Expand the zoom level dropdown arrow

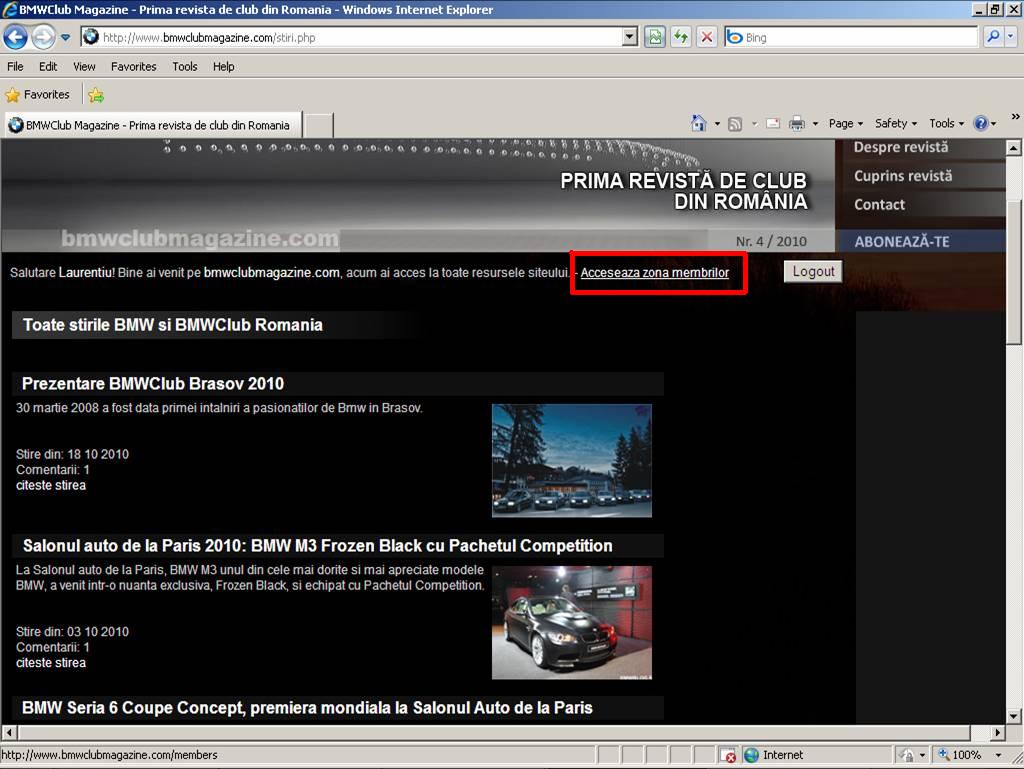click(x=998, y=755)
